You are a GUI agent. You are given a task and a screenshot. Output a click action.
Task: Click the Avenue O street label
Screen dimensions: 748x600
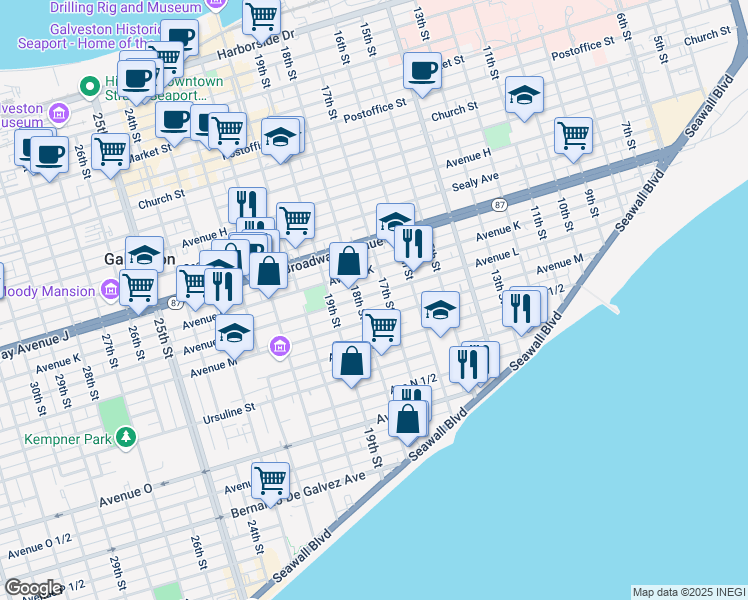click(125, 495)
